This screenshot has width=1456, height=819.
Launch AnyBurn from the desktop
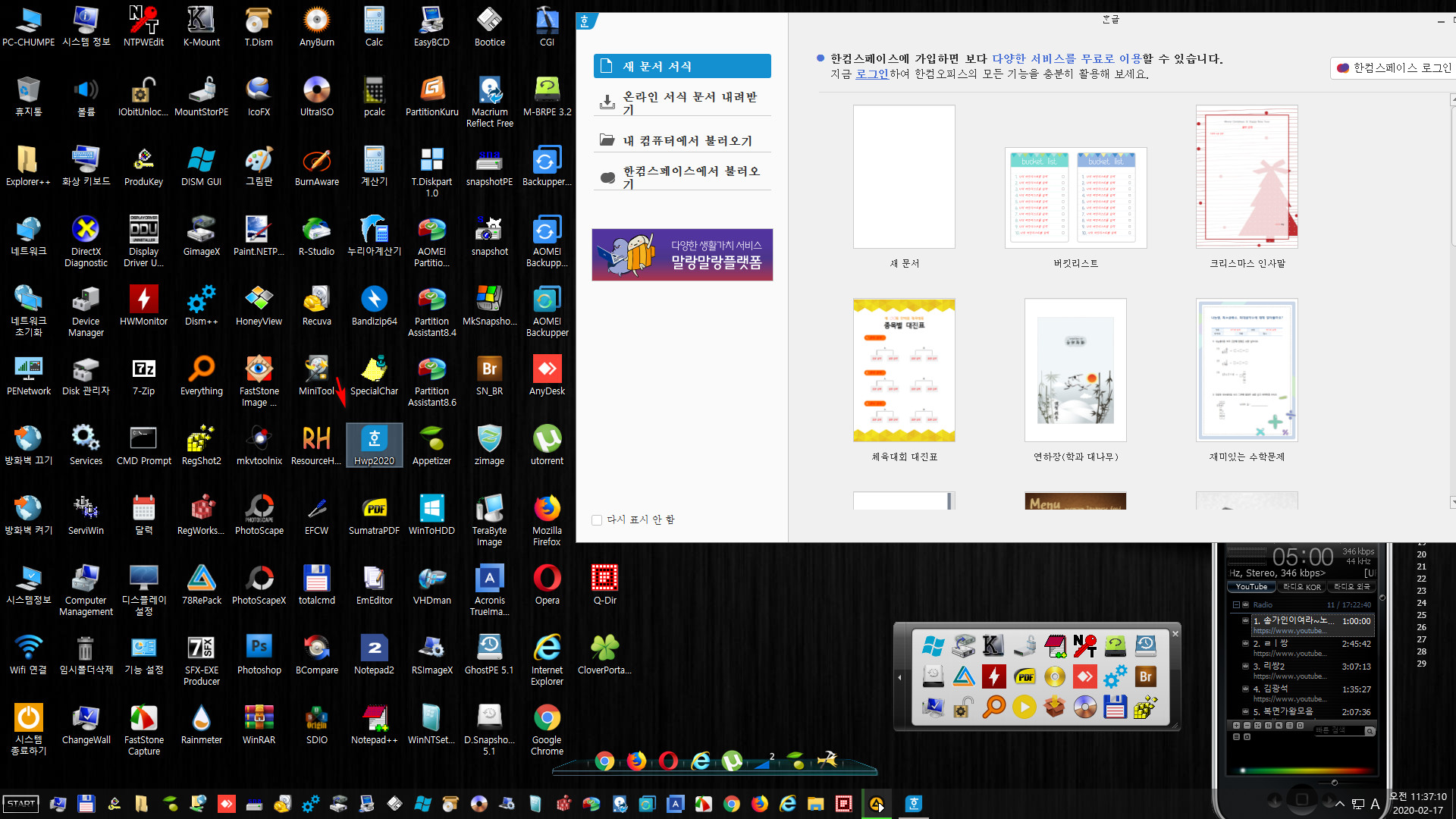pos(316,27)
